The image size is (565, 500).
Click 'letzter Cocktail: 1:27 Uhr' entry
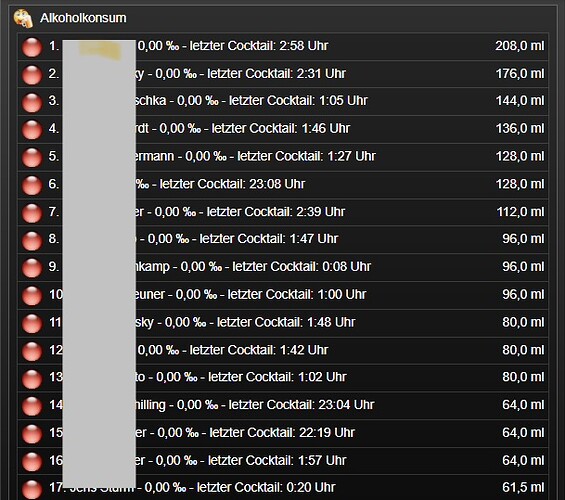(306, 156)
